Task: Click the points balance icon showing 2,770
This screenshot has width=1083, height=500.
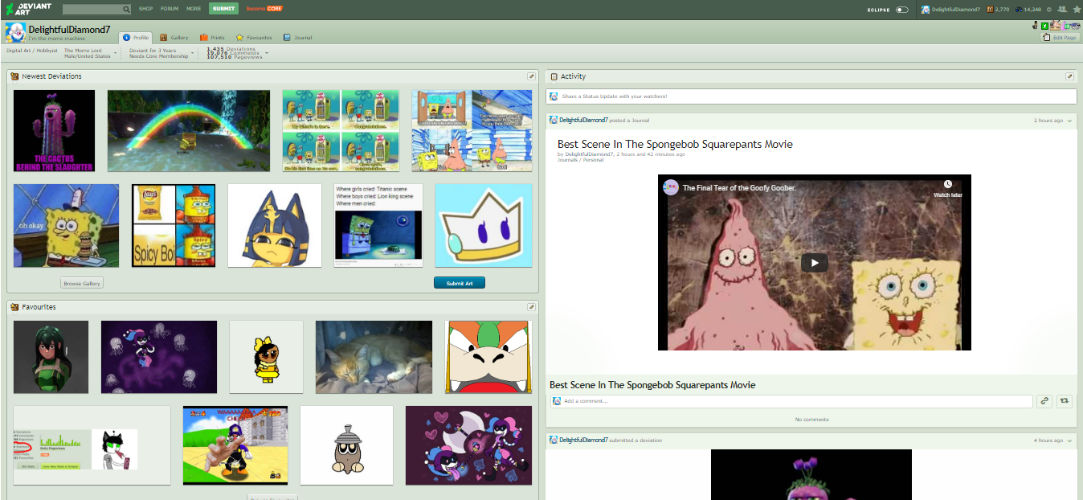Action: (x=990, y=10)
